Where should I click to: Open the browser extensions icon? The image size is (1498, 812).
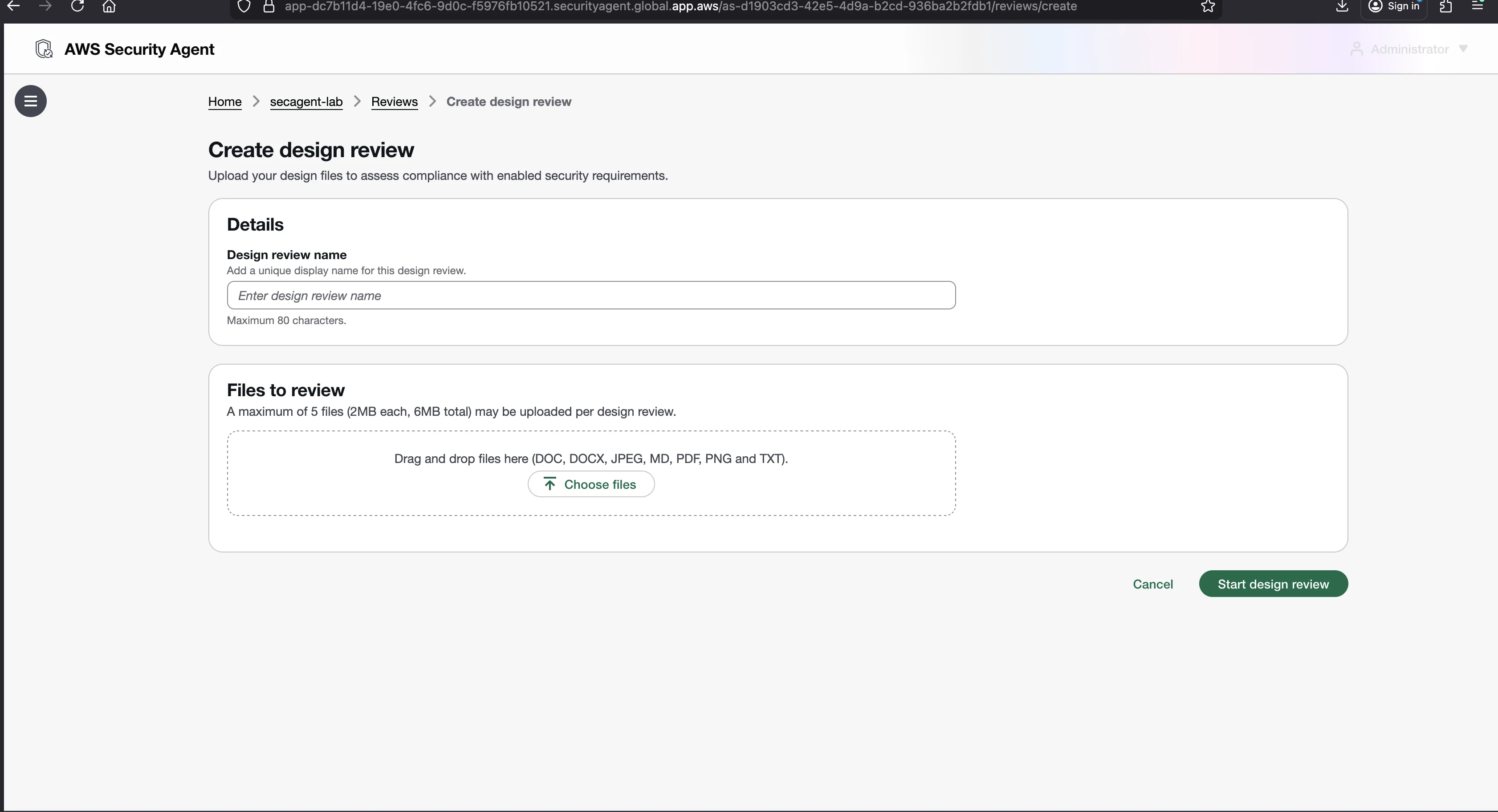(x=1445, y=6)
